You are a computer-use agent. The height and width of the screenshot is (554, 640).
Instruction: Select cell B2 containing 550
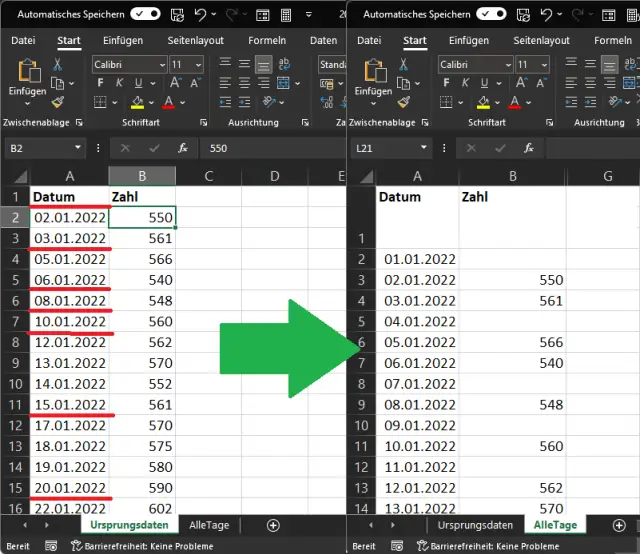coord(142,216)
